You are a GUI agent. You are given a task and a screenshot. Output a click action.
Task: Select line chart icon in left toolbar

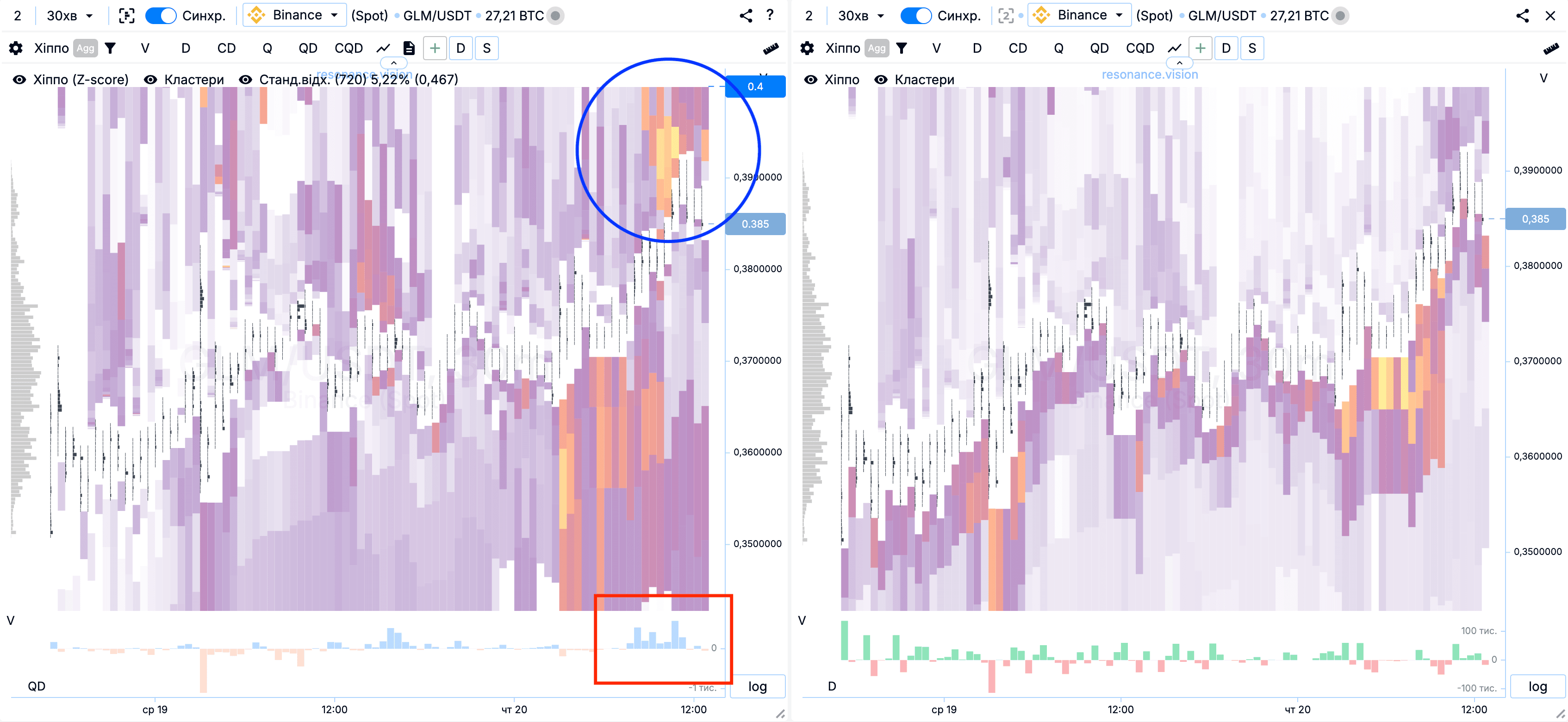coord(384,48)
